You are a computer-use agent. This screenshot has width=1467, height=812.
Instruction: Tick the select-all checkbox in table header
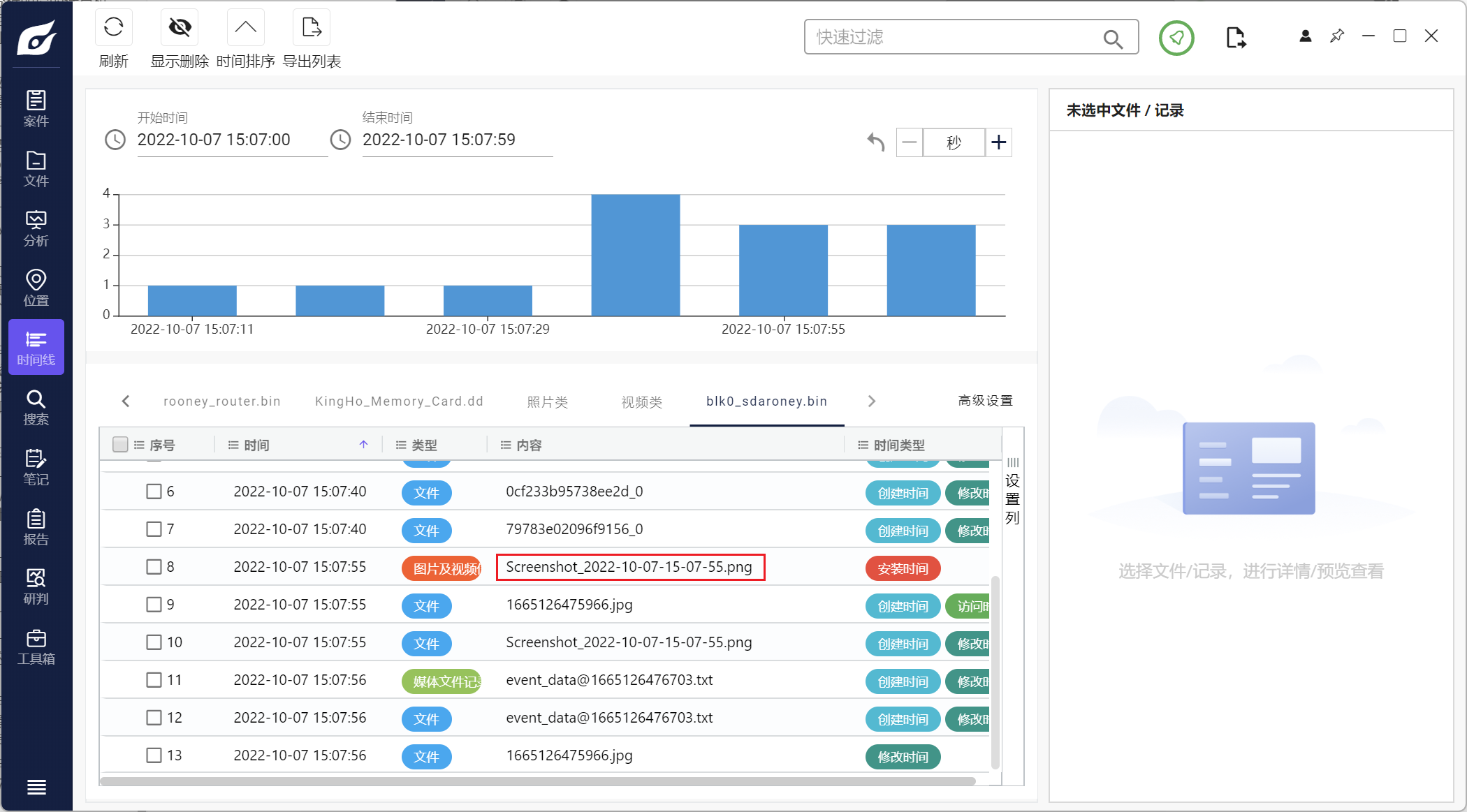tap(120, 445)
